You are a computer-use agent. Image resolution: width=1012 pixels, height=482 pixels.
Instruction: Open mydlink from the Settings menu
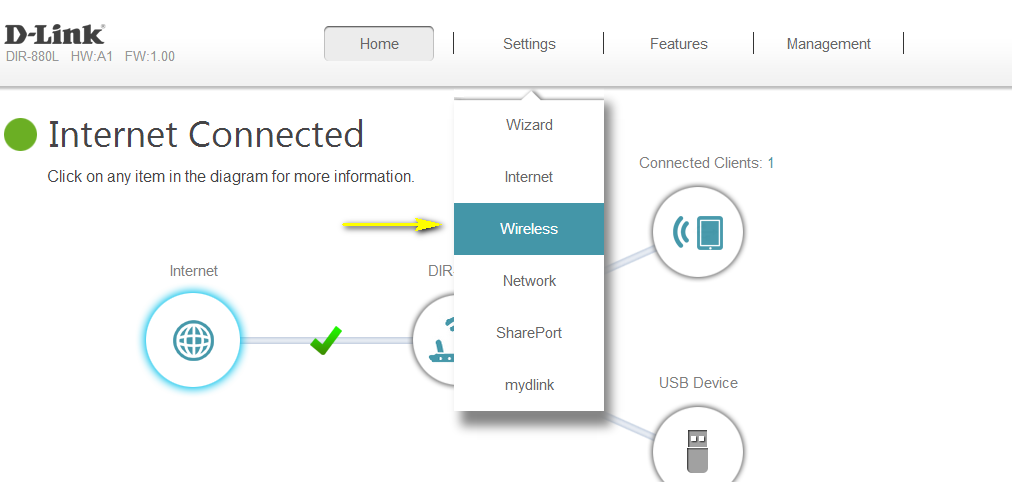tap(529, 385)
